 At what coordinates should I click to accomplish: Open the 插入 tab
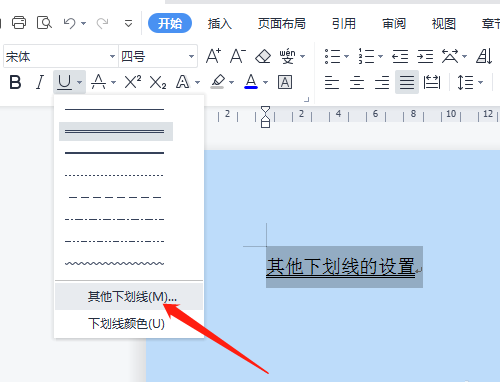pos(220,24)
